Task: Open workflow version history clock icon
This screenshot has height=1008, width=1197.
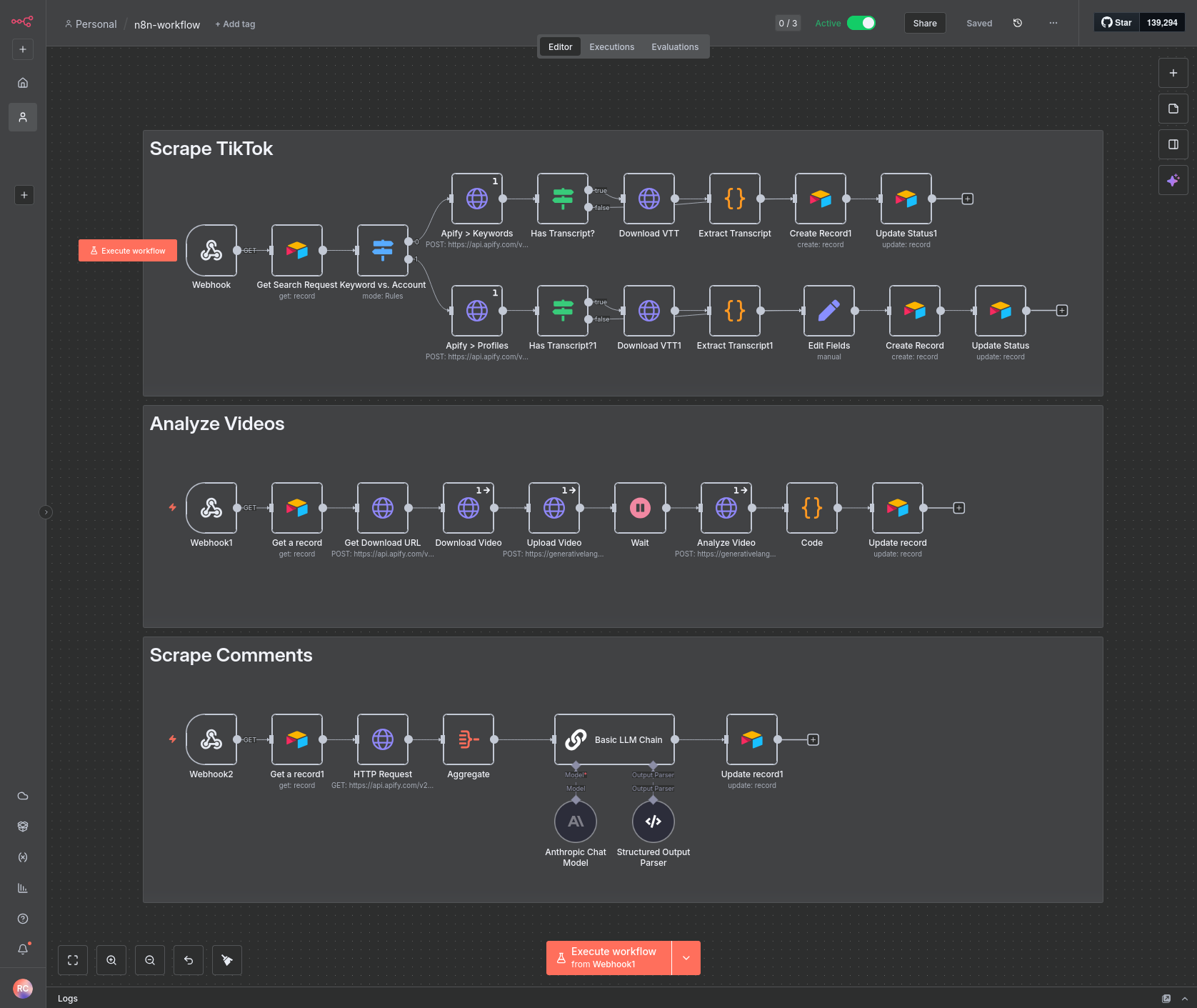Action: [1017, 23]
